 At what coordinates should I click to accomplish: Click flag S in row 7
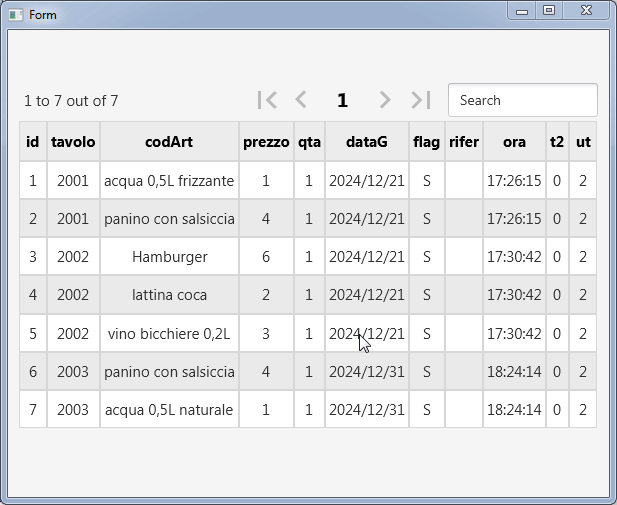click(427, 410)
